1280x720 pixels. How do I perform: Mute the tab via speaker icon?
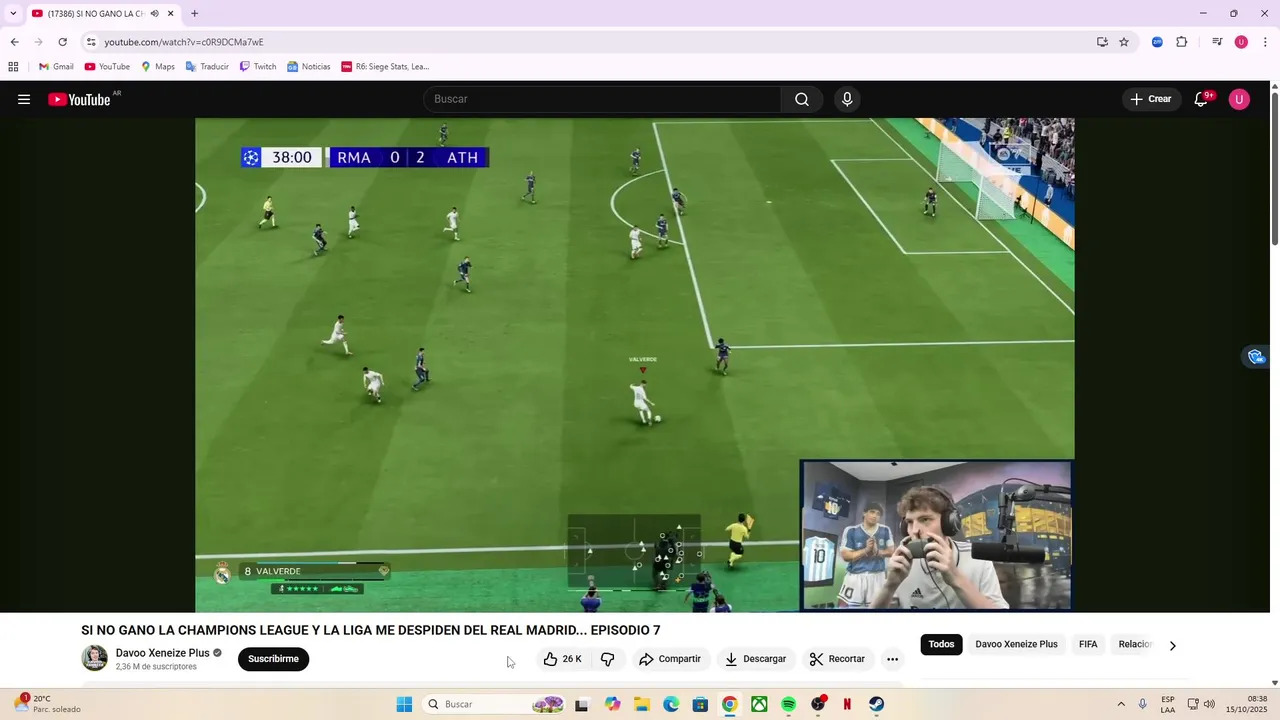click(155, 14)
